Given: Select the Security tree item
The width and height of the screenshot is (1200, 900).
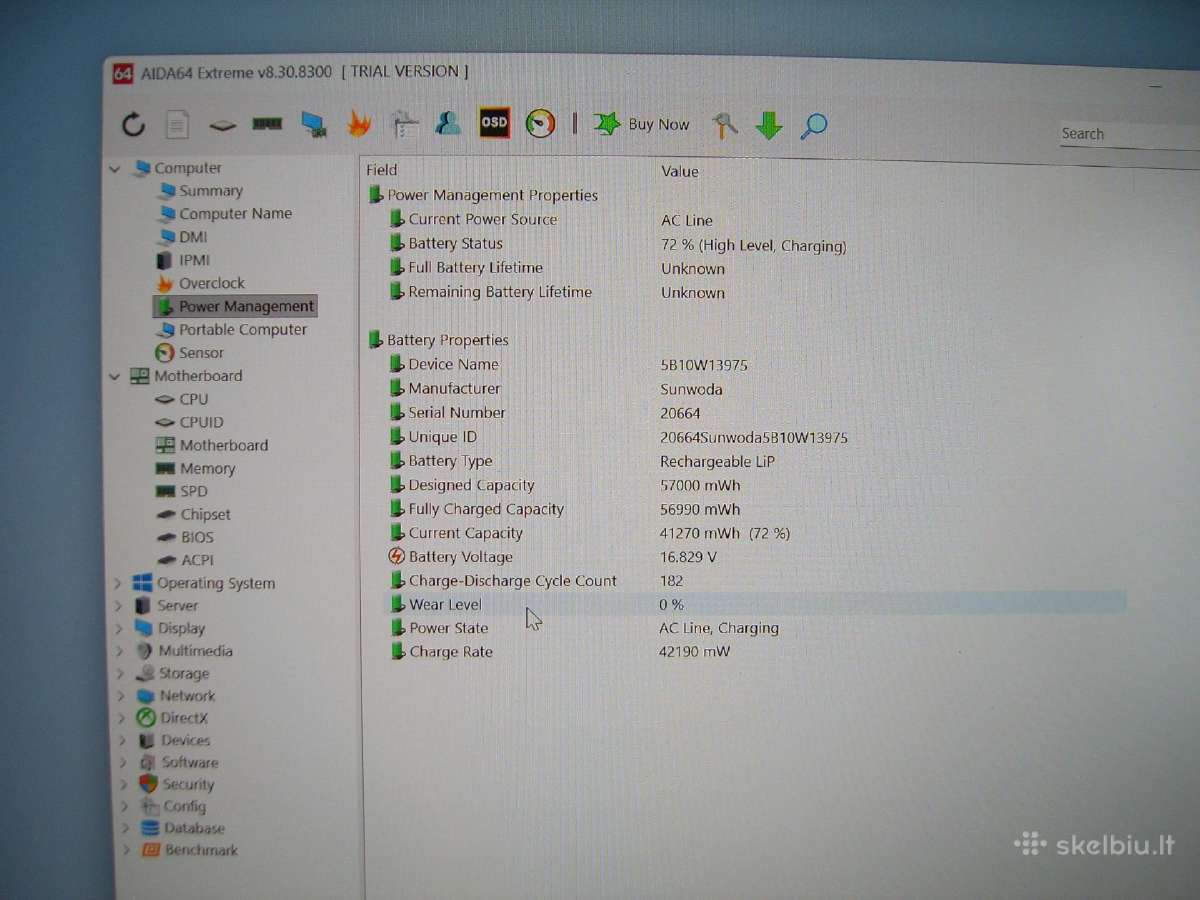Looking at the screenshot, I should click(x=177, y=785).
